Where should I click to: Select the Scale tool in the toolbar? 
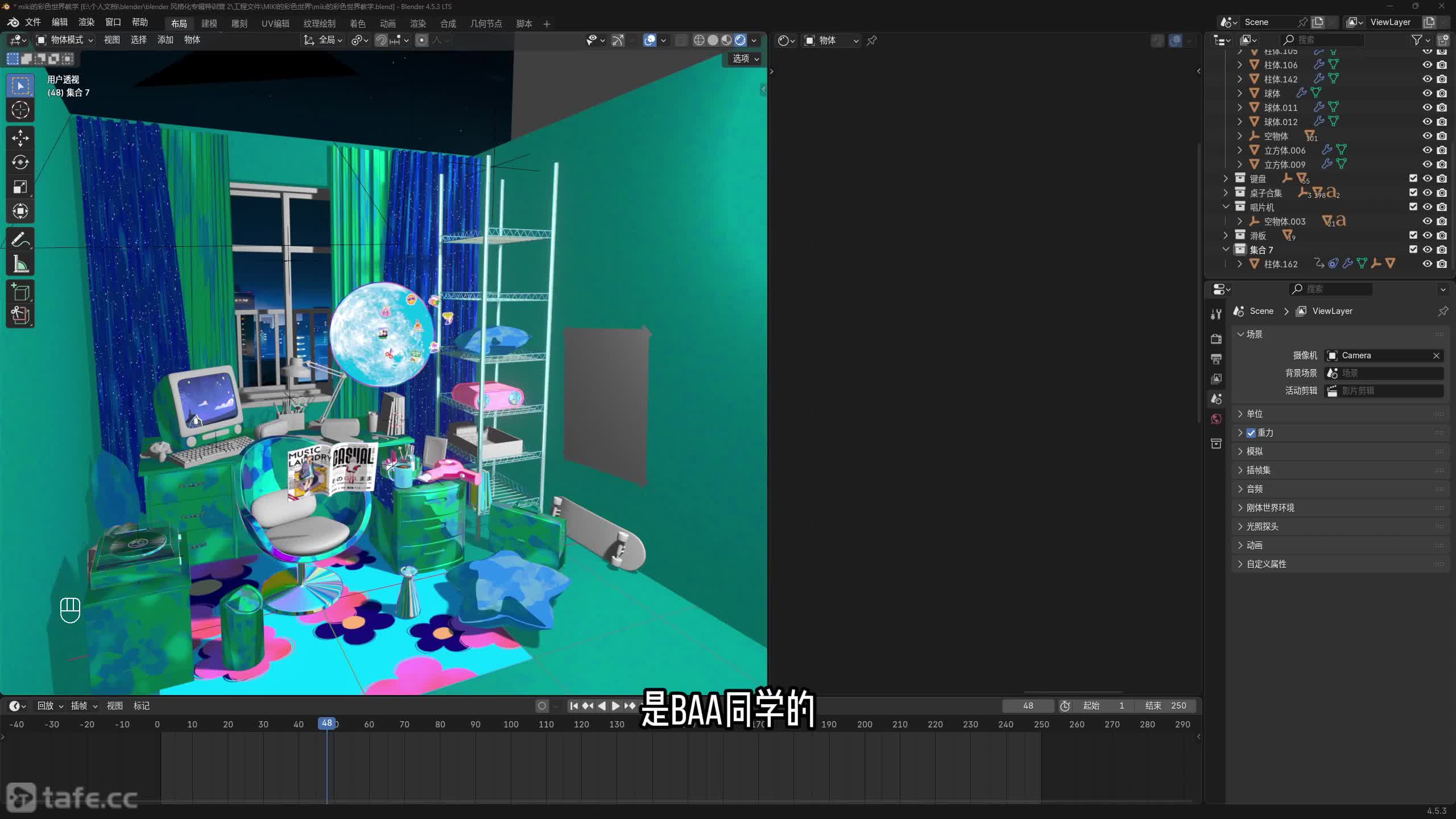[x=20, y=187]
